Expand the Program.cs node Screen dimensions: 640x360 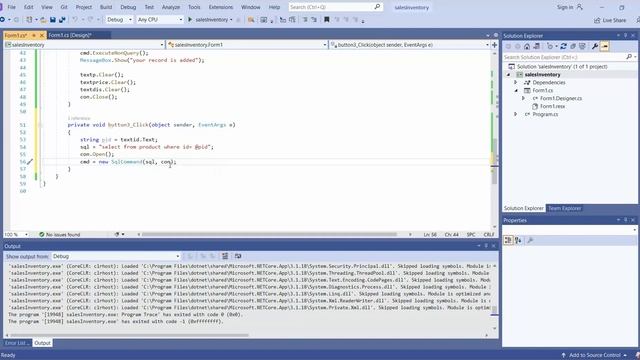(516, 114)
